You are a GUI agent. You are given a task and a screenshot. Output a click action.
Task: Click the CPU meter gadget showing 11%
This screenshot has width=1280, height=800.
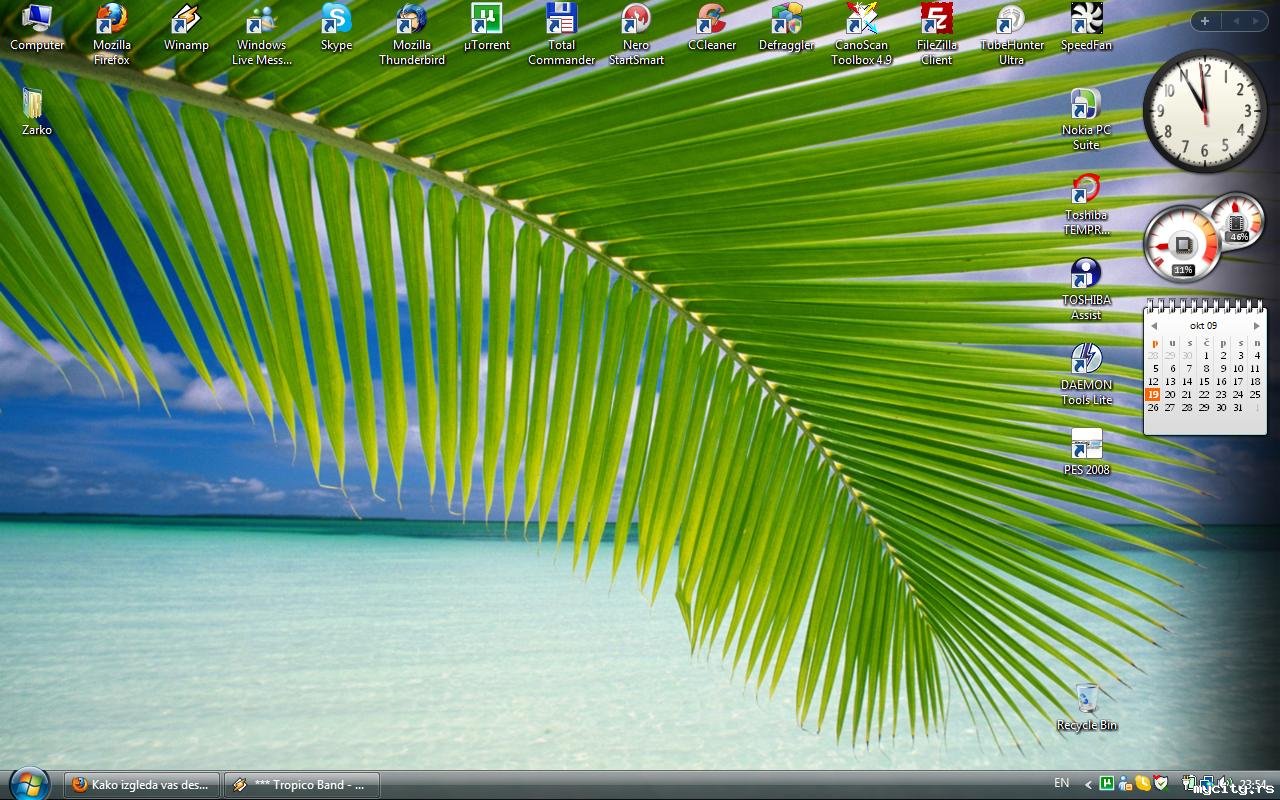[1183, 245]
